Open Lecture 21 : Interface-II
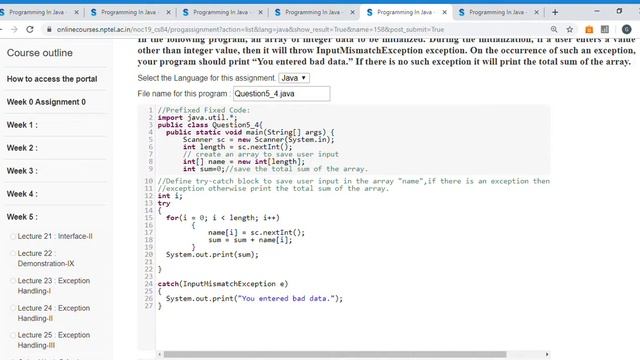640x360 pixels. point(55,236)
